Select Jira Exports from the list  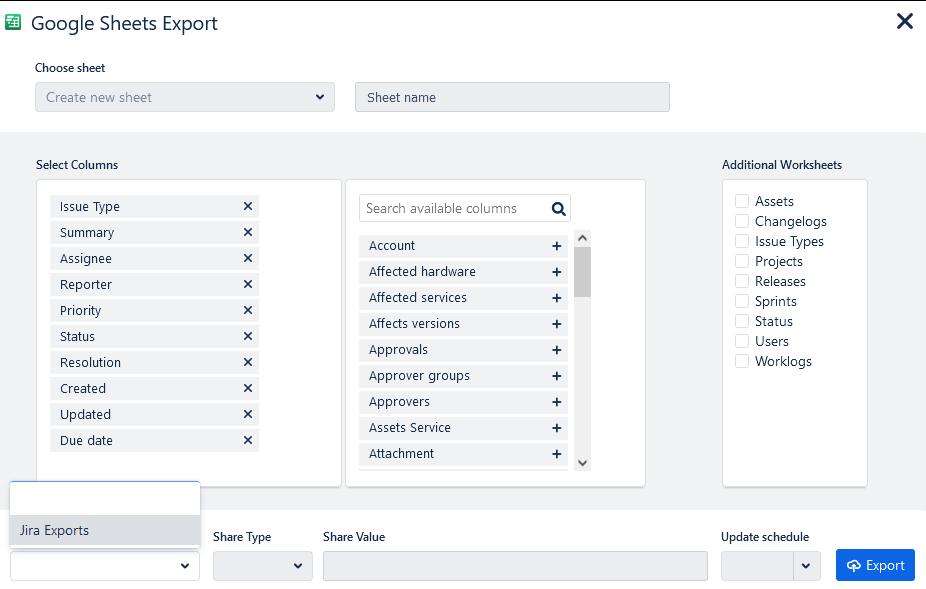coord(105,530)
